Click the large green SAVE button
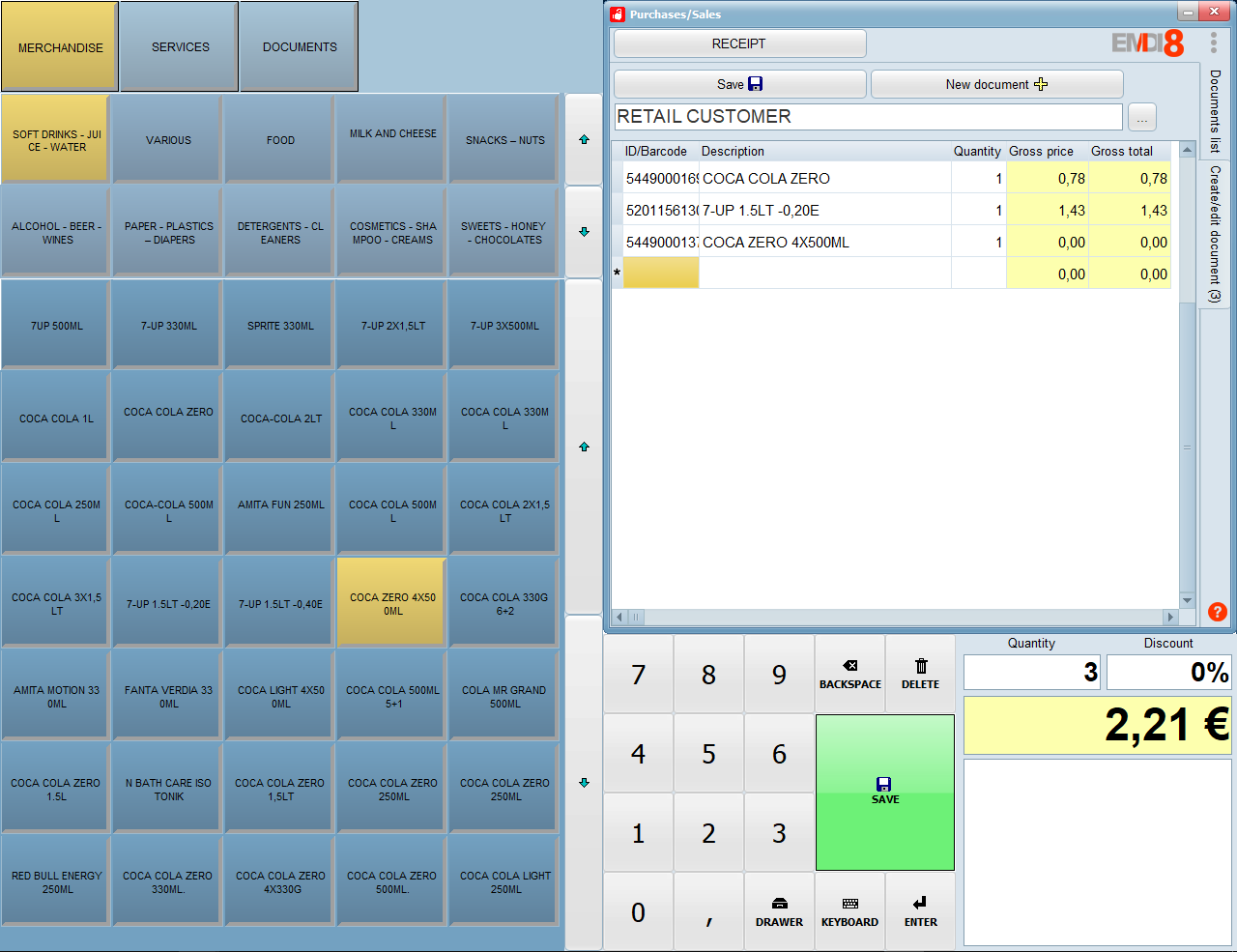 coord(884,793)
